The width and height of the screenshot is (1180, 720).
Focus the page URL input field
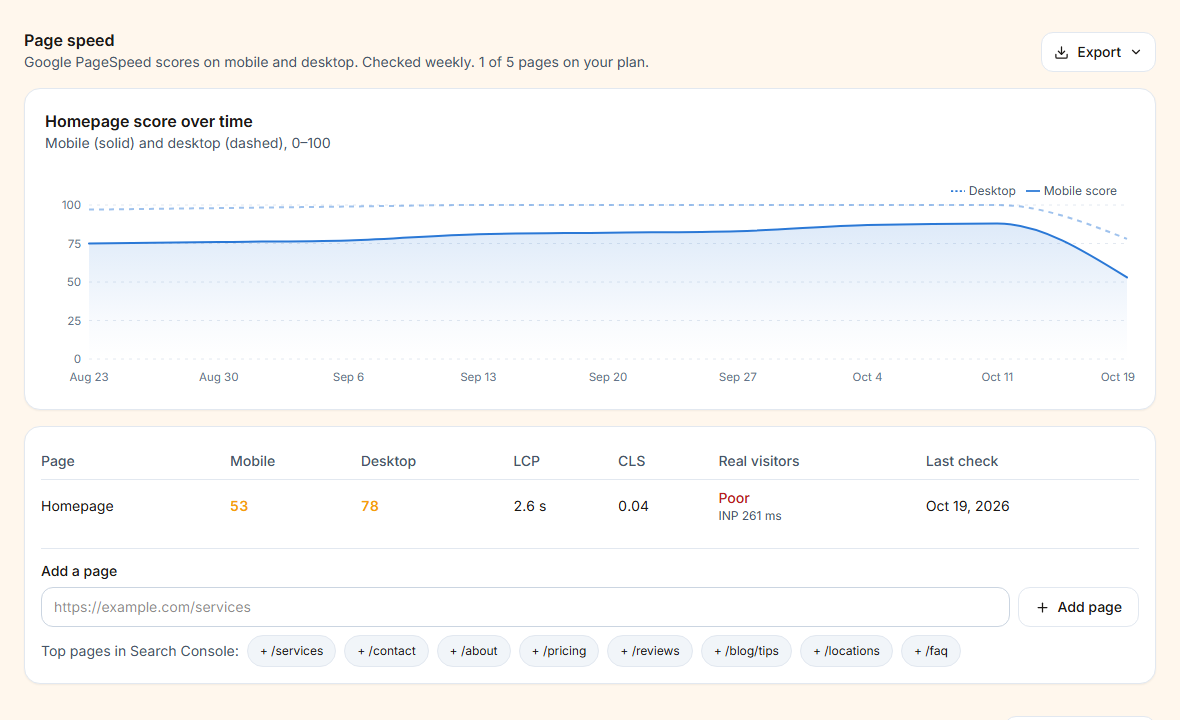(x=525, y=607)
